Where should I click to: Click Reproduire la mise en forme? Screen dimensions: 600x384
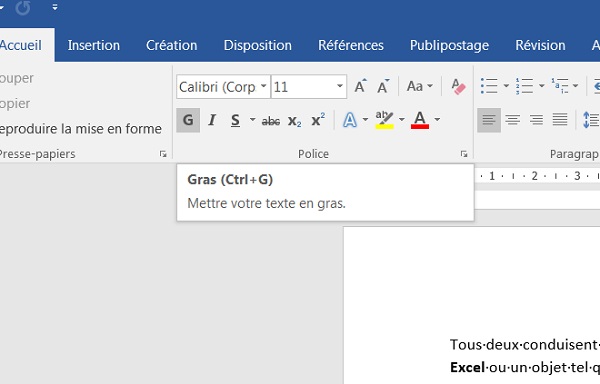tap(80, 129)
